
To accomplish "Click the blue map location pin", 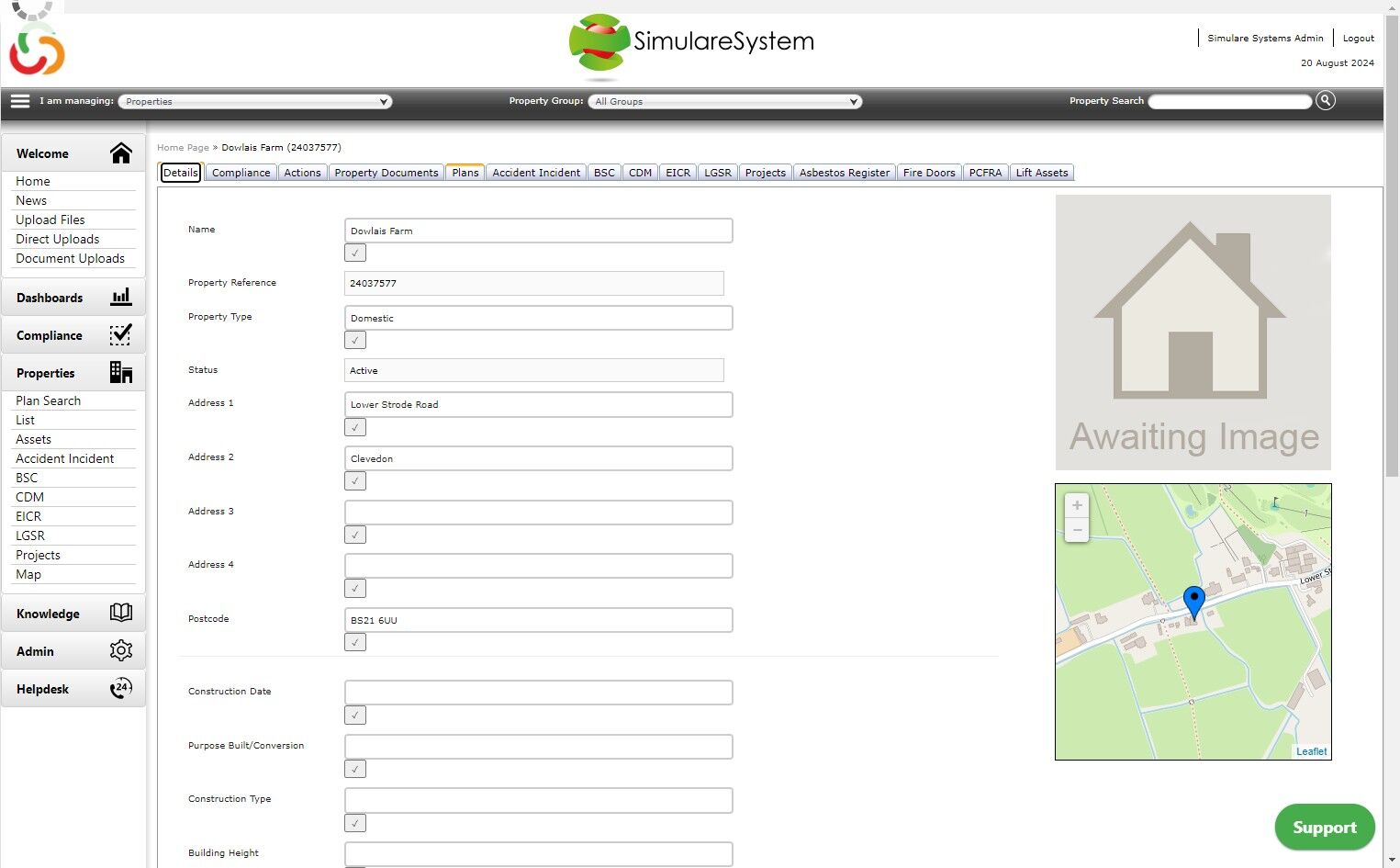I will coord(1193,603).
